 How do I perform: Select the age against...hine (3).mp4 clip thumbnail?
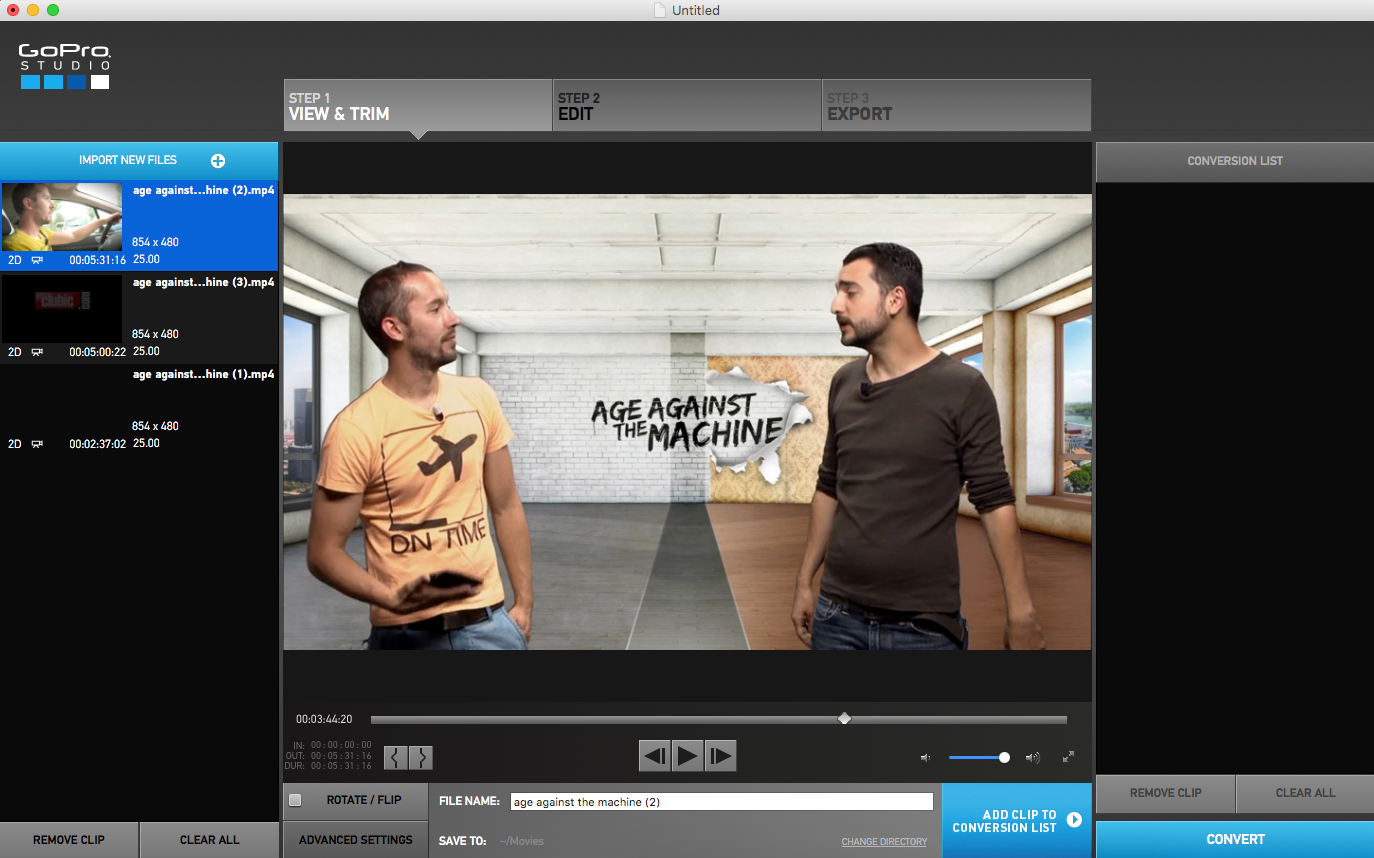62,309
